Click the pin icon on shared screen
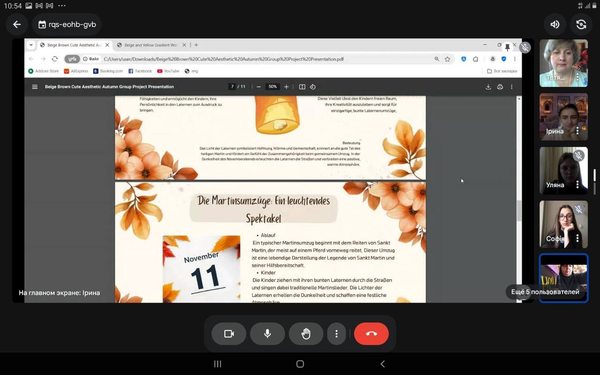Viewport: 600px width, 375px height. coord(507,47)
